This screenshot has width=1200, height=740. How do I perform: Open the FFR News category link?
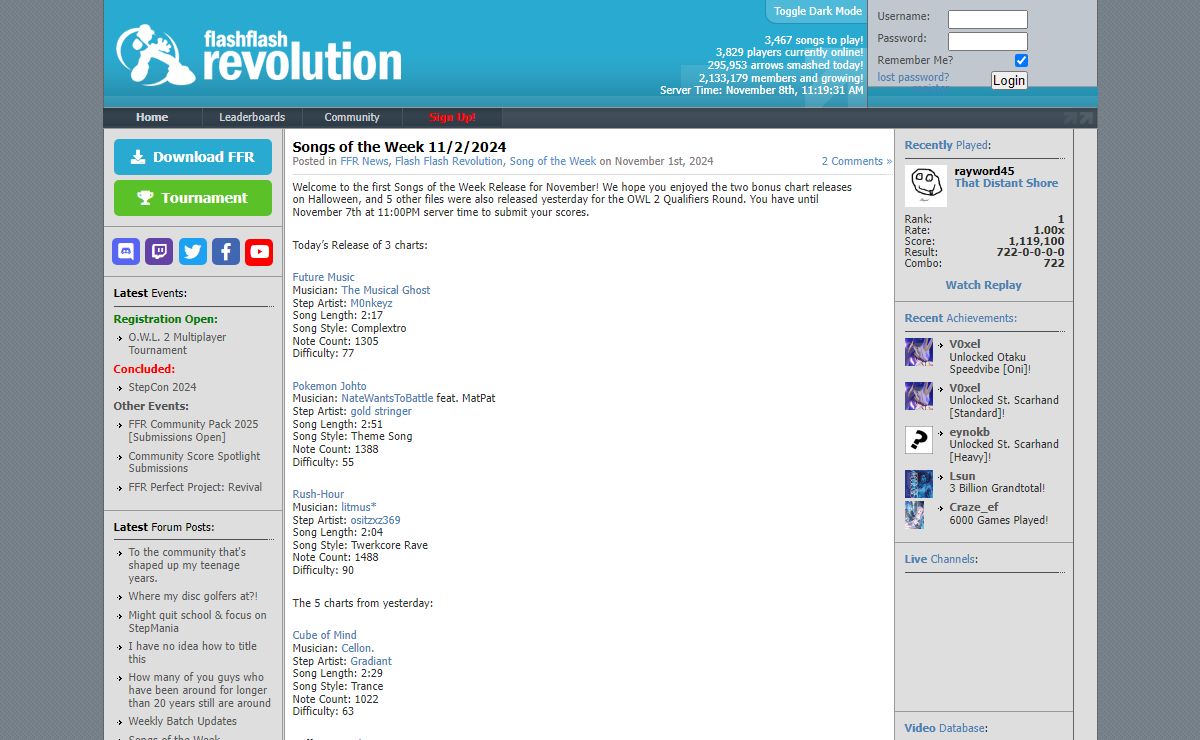click(364, 161)
